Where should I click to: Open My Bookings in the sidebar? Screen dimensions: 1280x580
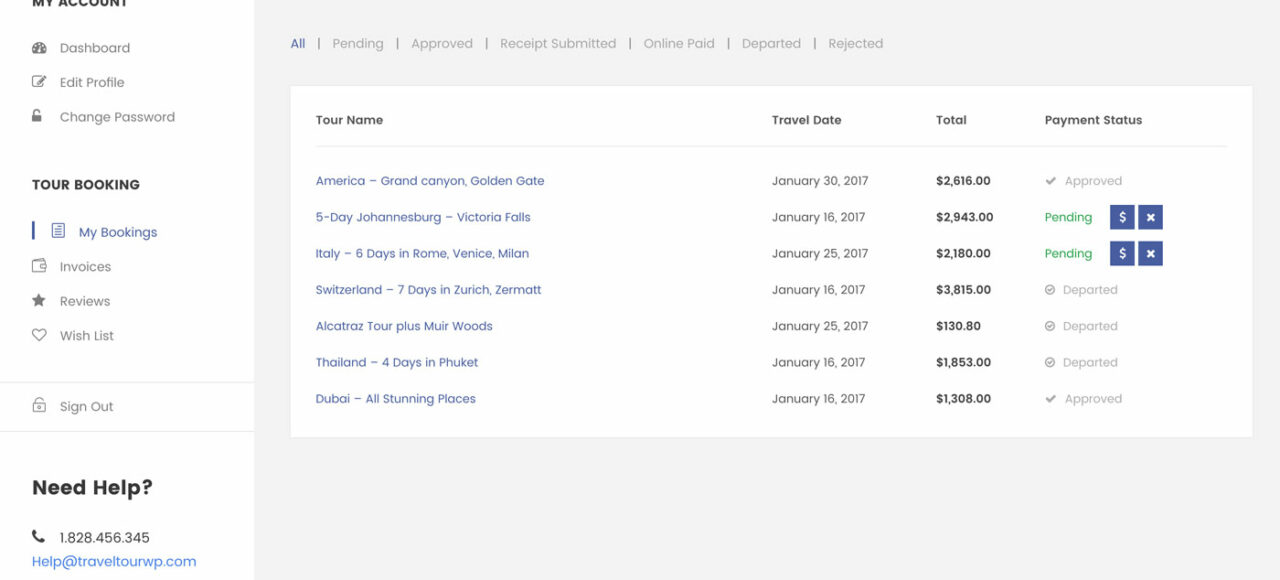pos(117,232)
